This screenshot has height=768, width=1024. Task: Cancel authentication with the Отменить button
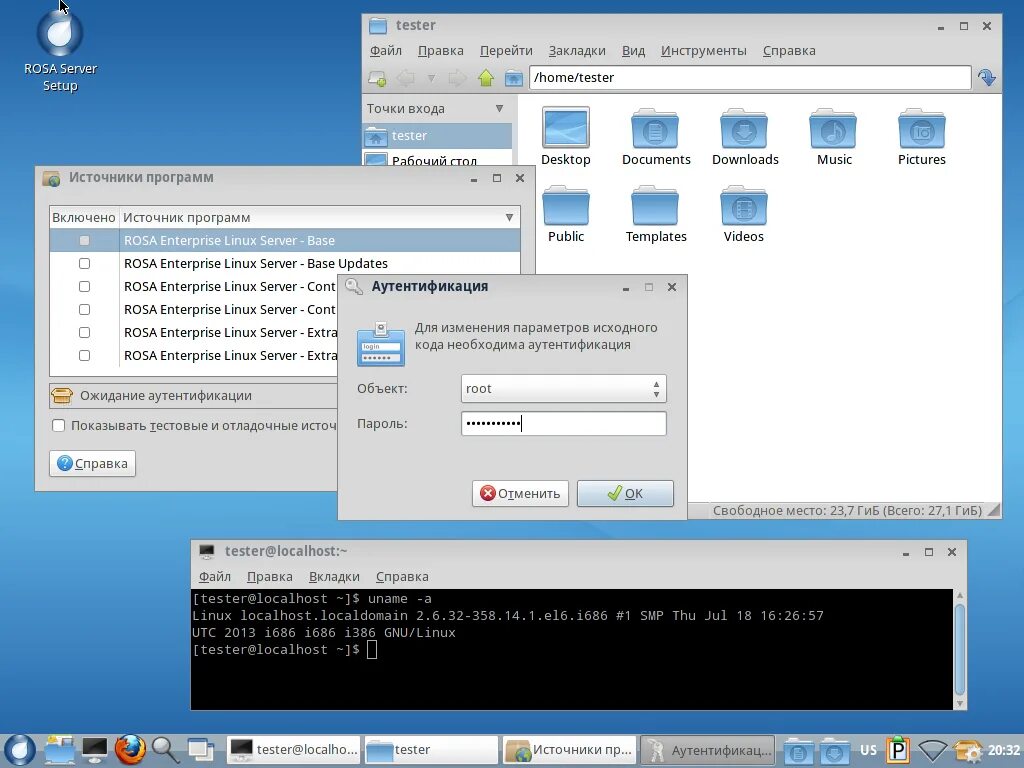tap(520, 494)
